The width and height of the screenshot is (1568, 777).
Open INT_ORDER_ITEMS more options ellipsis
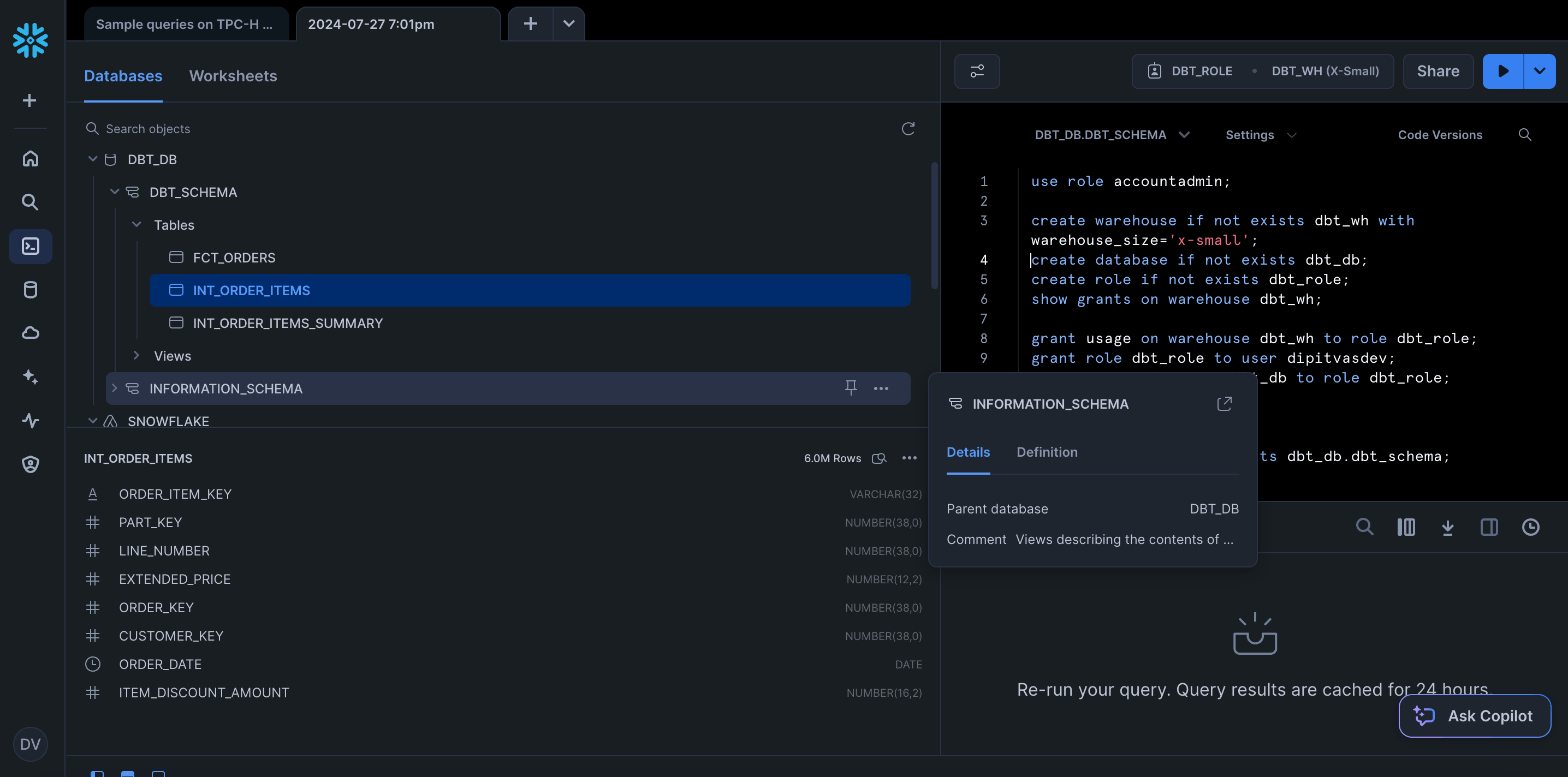(910, 458)
